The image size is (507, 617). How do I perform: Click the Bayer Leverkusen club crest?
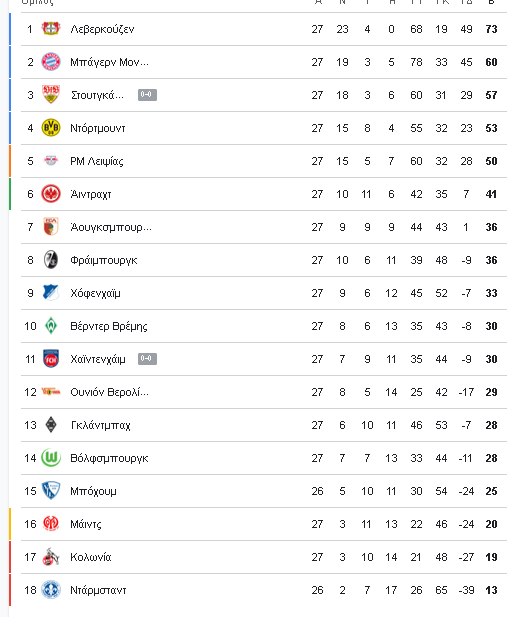point(51,29)
